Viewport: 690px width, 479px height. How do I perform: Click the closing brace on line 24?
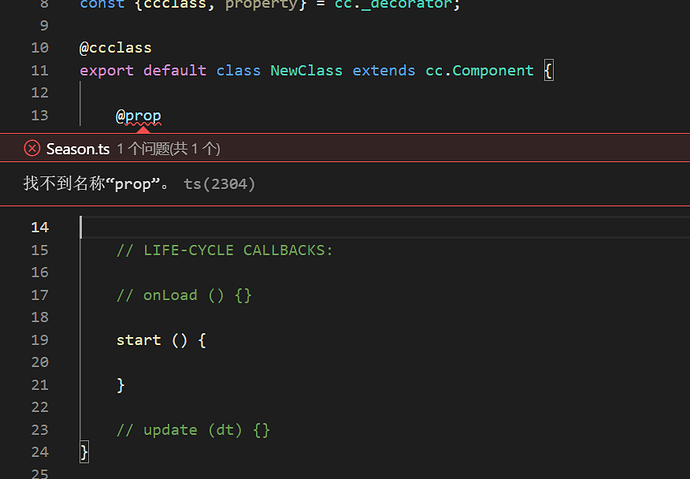coord(85,452)
